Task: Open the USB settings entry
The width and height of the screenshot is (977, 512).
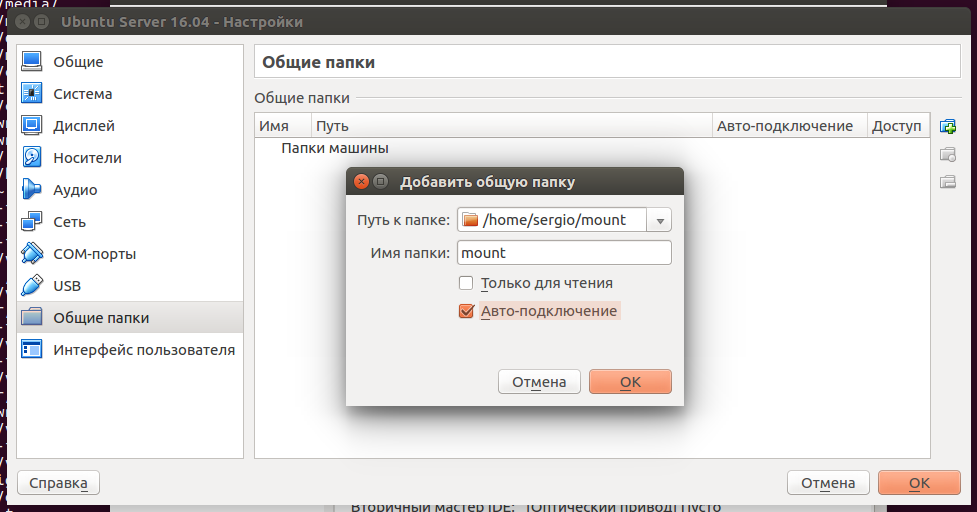Action: 130,285
